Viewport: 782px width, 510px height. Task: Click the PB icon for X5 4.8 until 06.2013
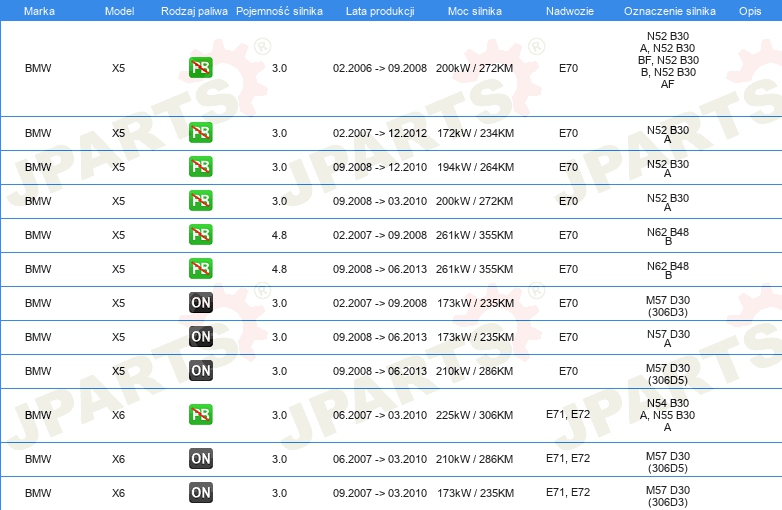(x=200, y=269)
